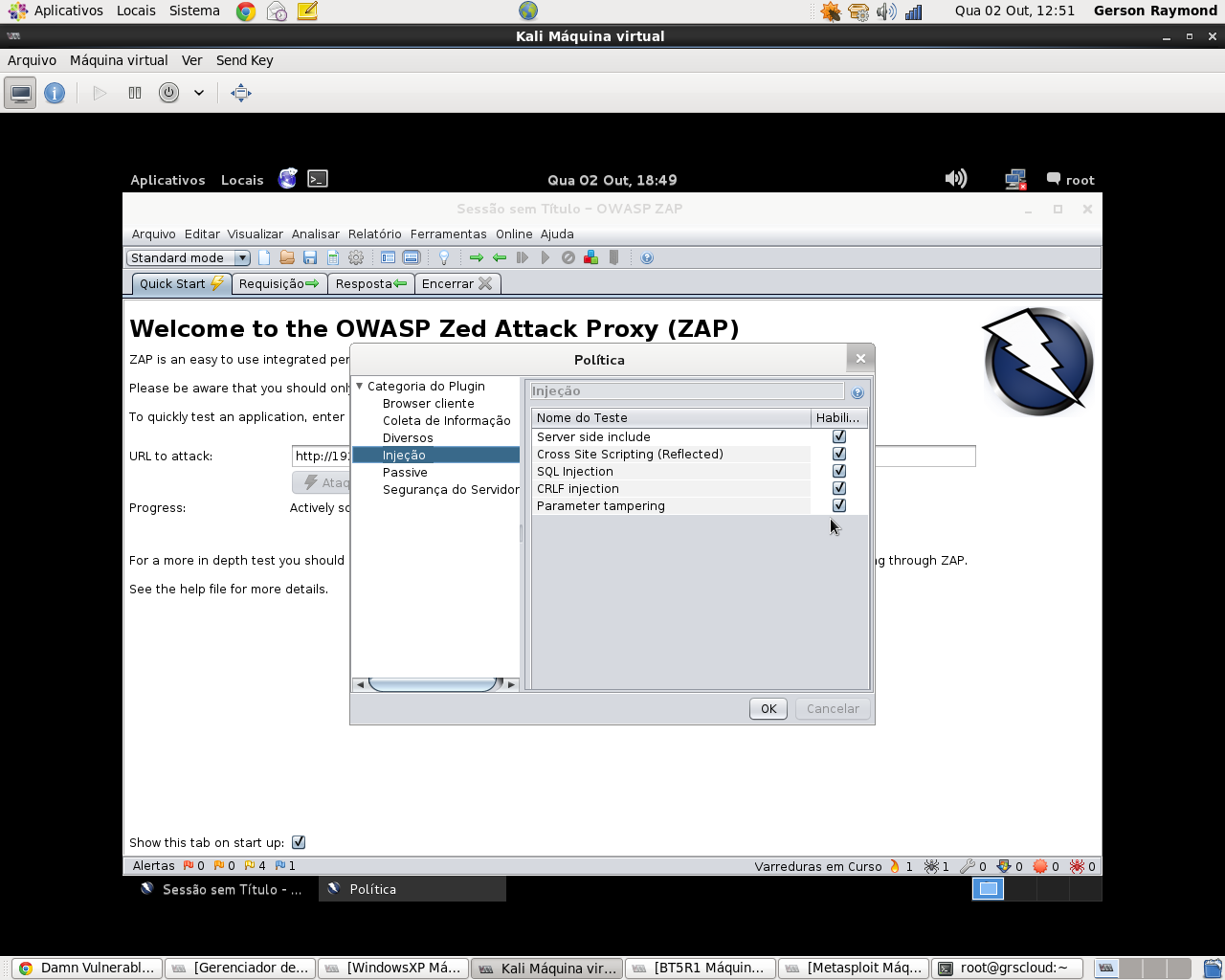The image size is (1225, 980).
Task: Click the blue question mark help toolbar icon
Action: click(647, 257)
